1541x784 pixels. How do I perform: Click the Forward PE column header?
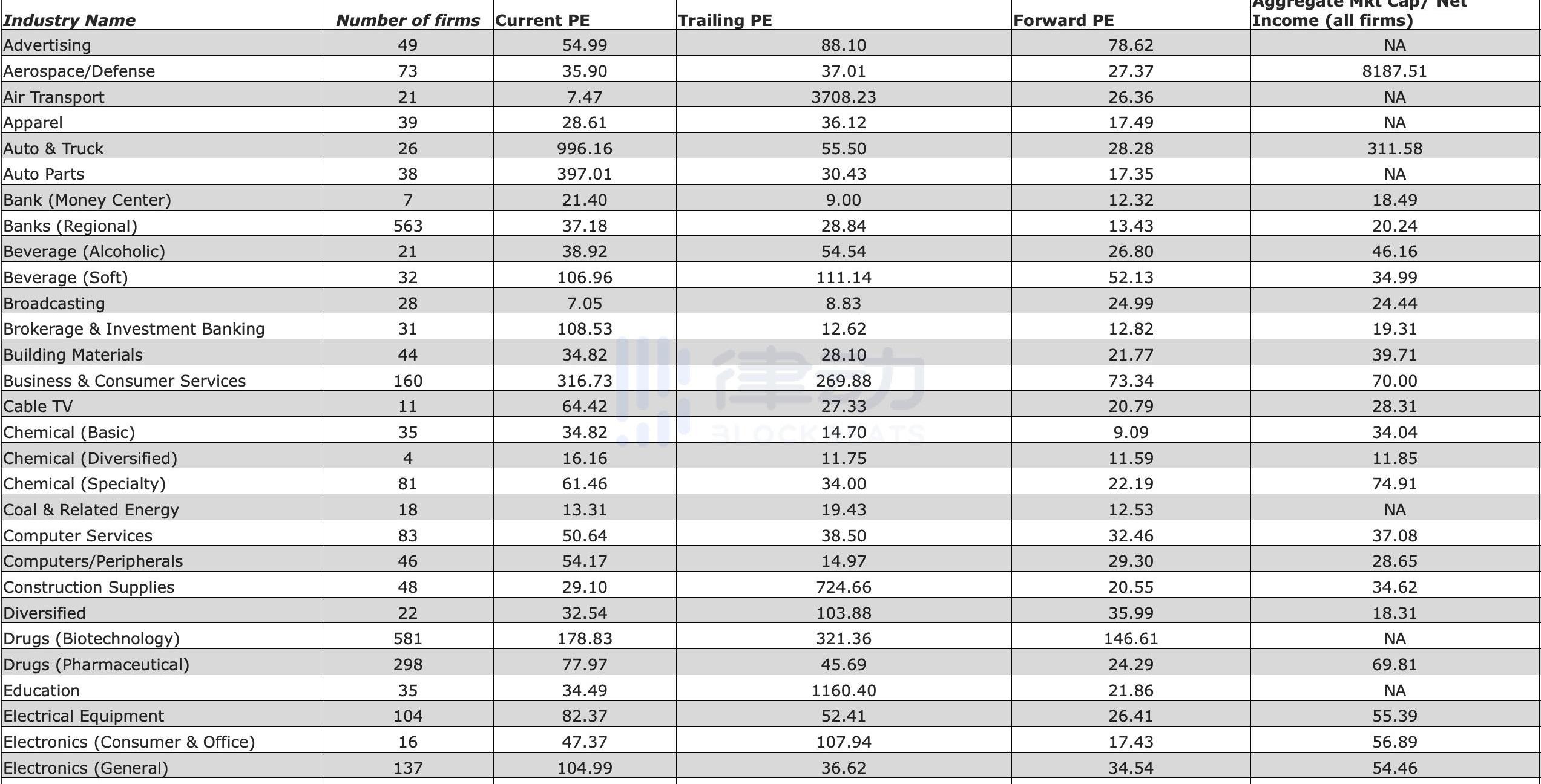pos(1063,21)
